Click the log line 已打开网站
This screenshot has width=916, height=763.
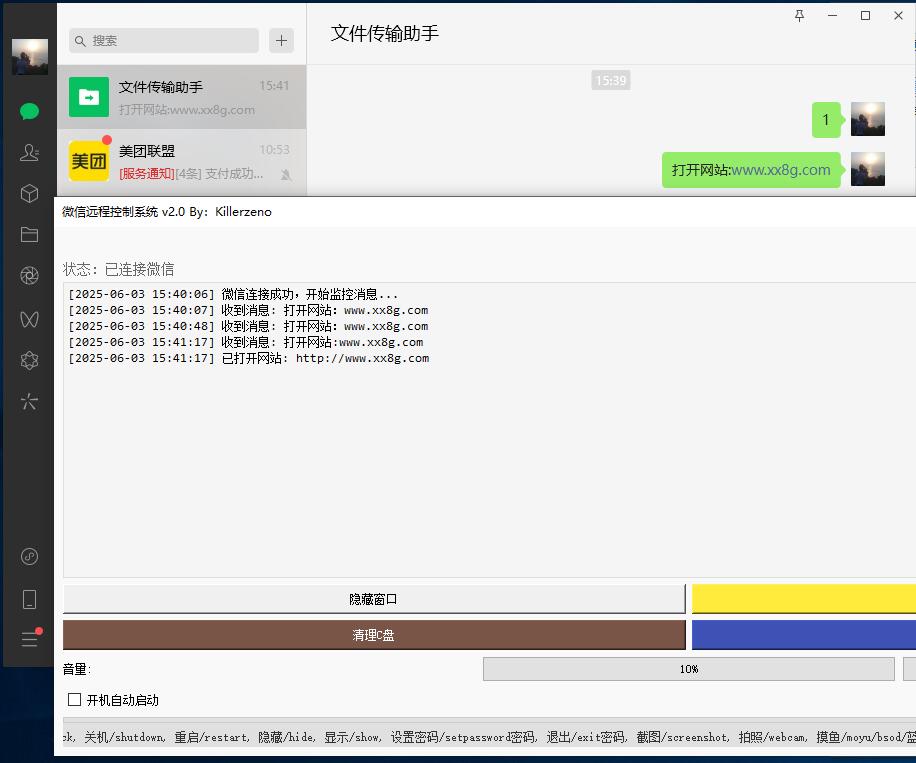(249, 358)
